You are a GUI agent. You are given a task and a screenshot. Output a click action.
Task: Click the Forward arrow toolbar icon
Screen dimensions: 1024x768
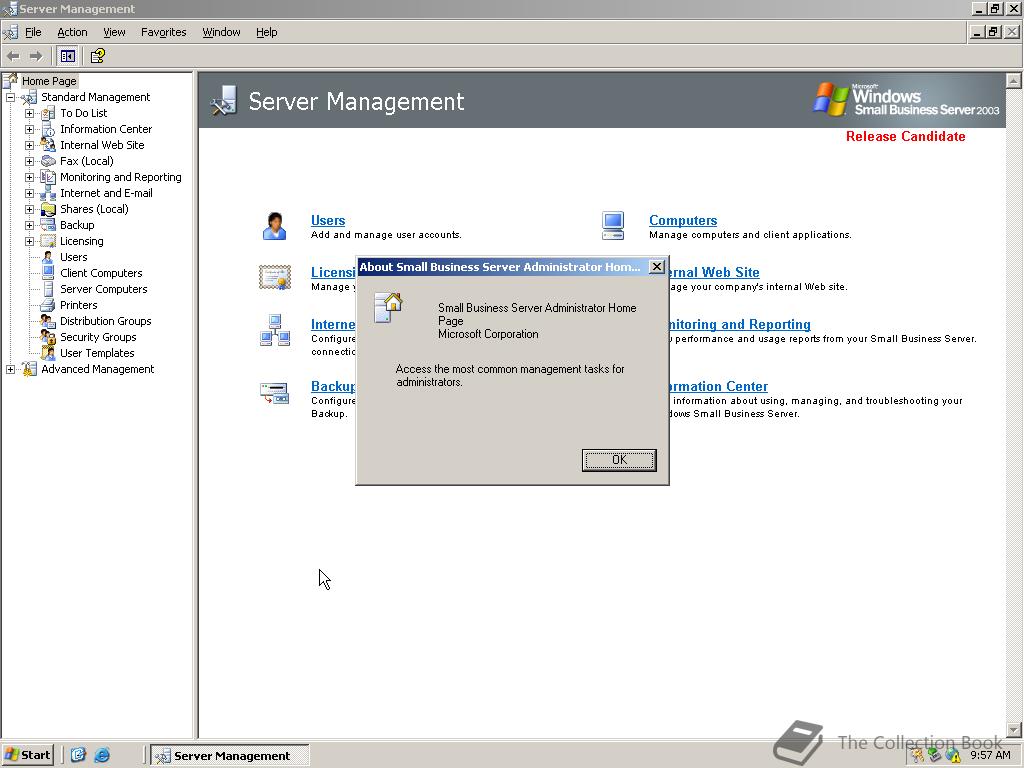36,56
